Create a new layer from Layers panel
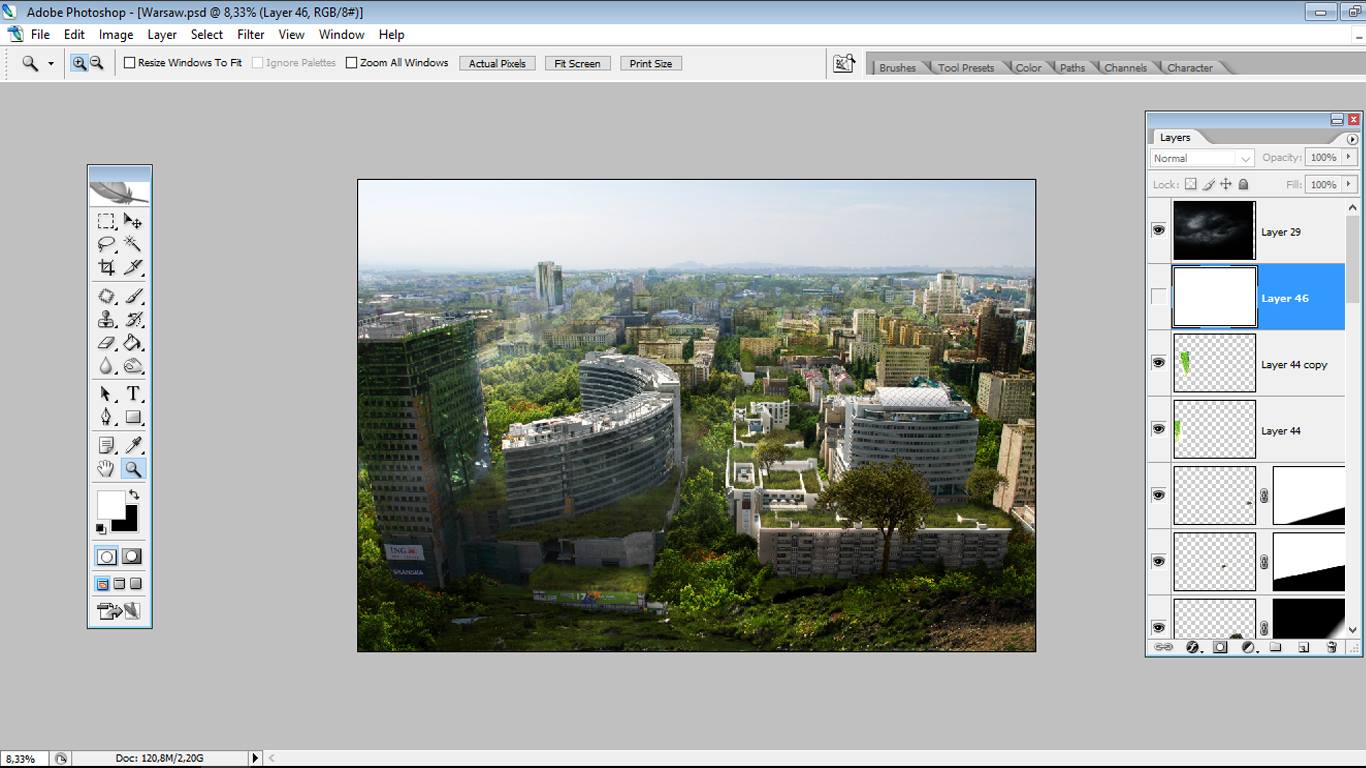 click(1303, 647)
